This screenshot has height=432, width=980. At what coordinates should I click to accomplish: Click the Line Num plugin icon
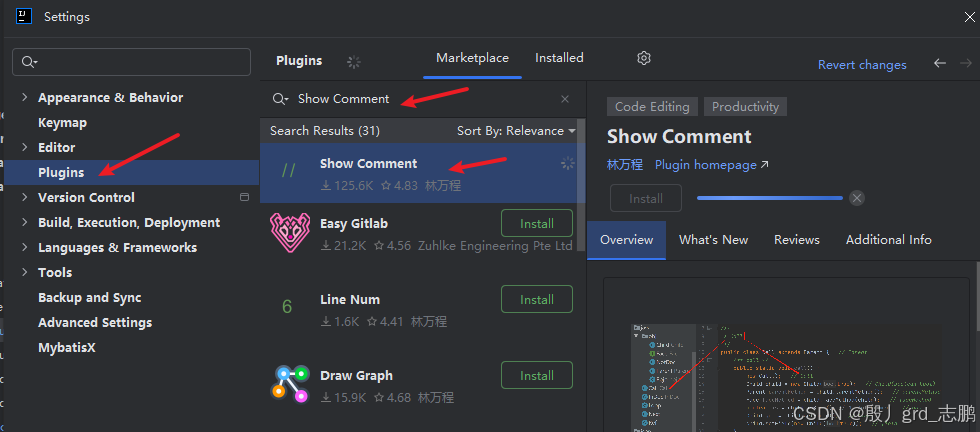[x=287, y=307]
